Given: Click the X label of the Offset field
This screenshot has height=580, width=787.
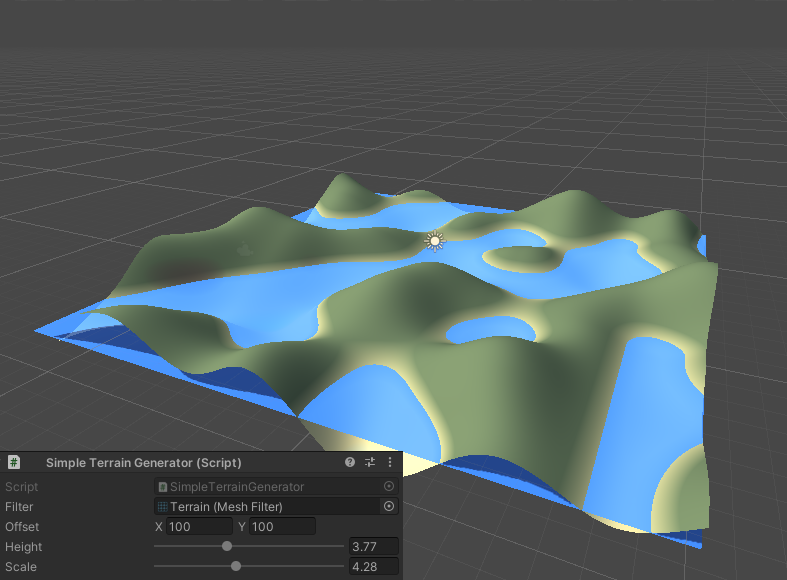Looking at the screenshot, I should (x=159, y=527).
